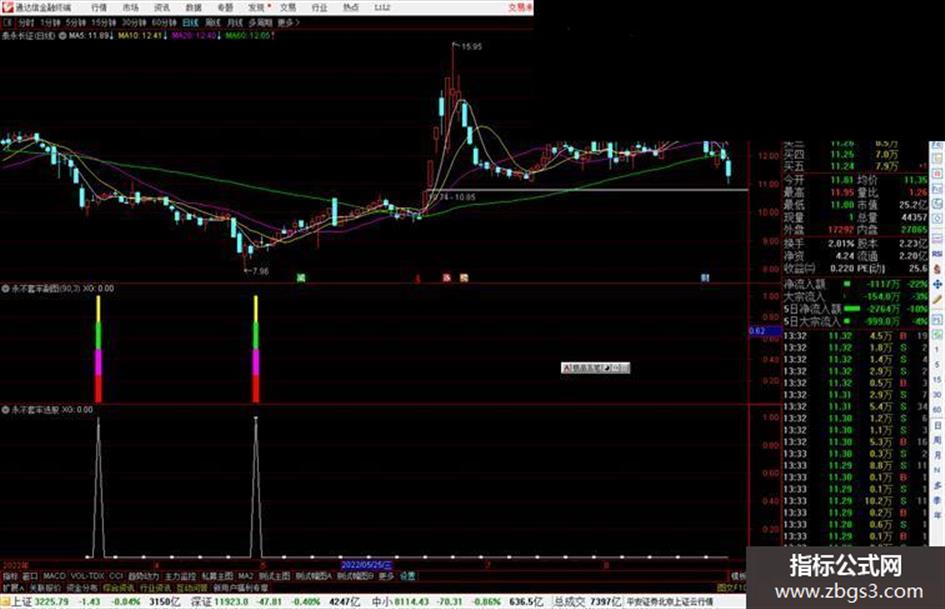Select the 月 period letter in right sidebar
The height and width of the screenshot is (609, 945).
click(938, 455)
